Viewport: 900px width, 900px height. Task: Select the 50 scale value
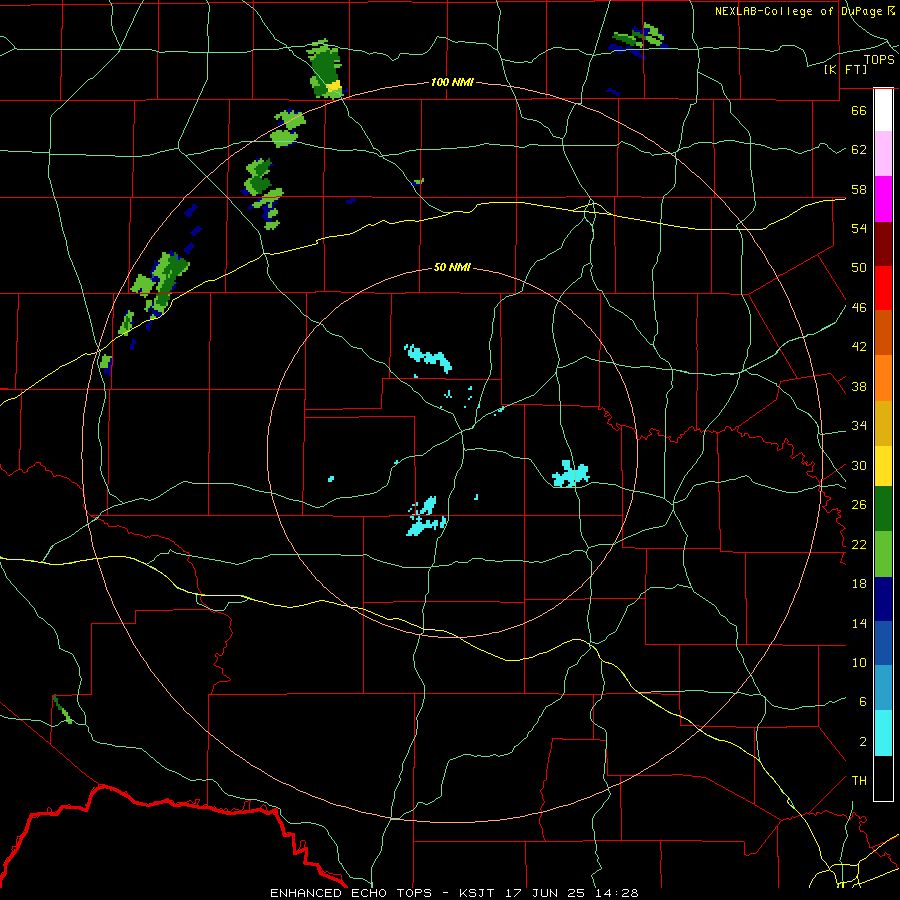click(859, 268)
